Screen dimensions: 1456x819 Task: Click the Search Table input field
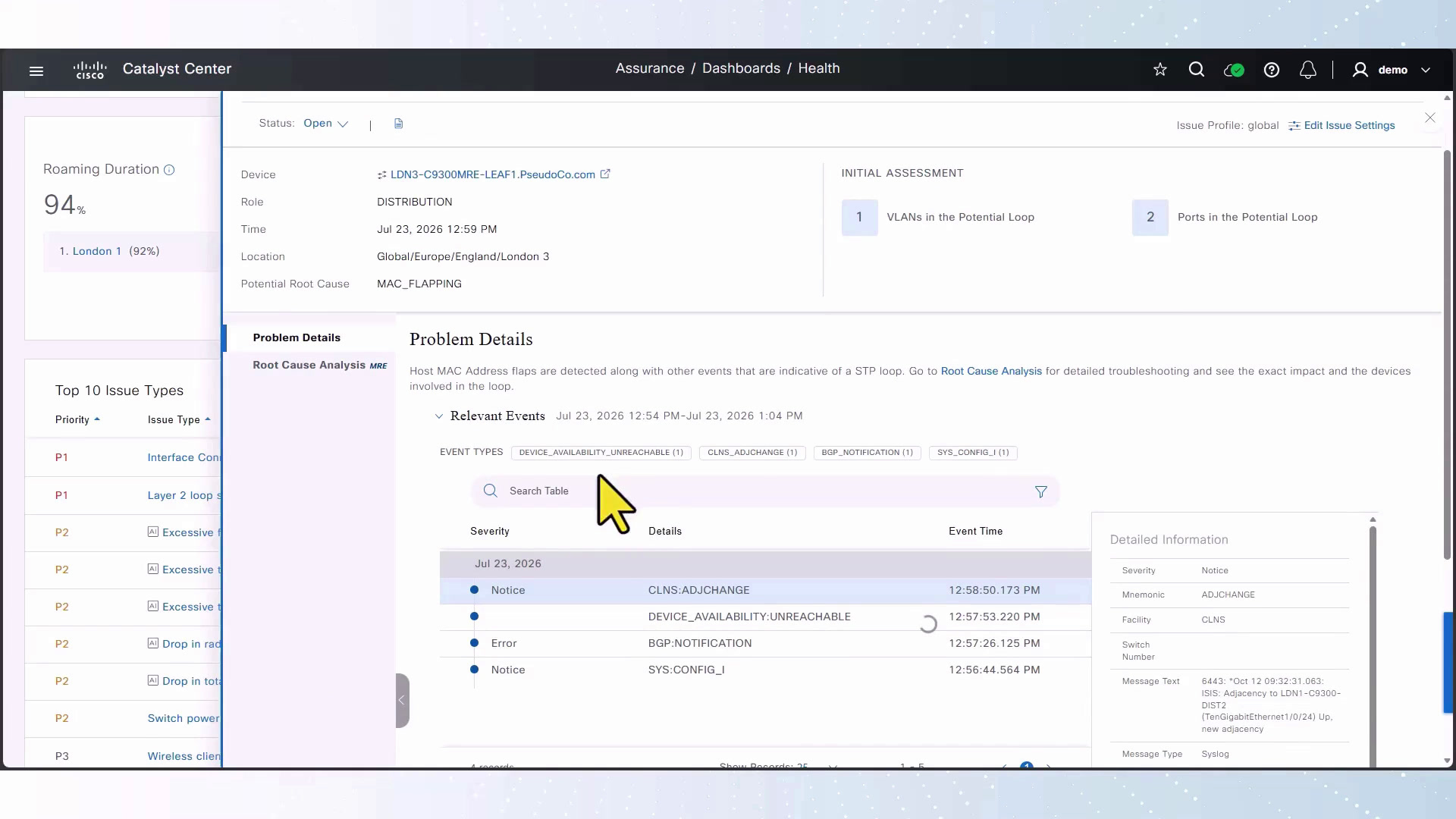766,491
